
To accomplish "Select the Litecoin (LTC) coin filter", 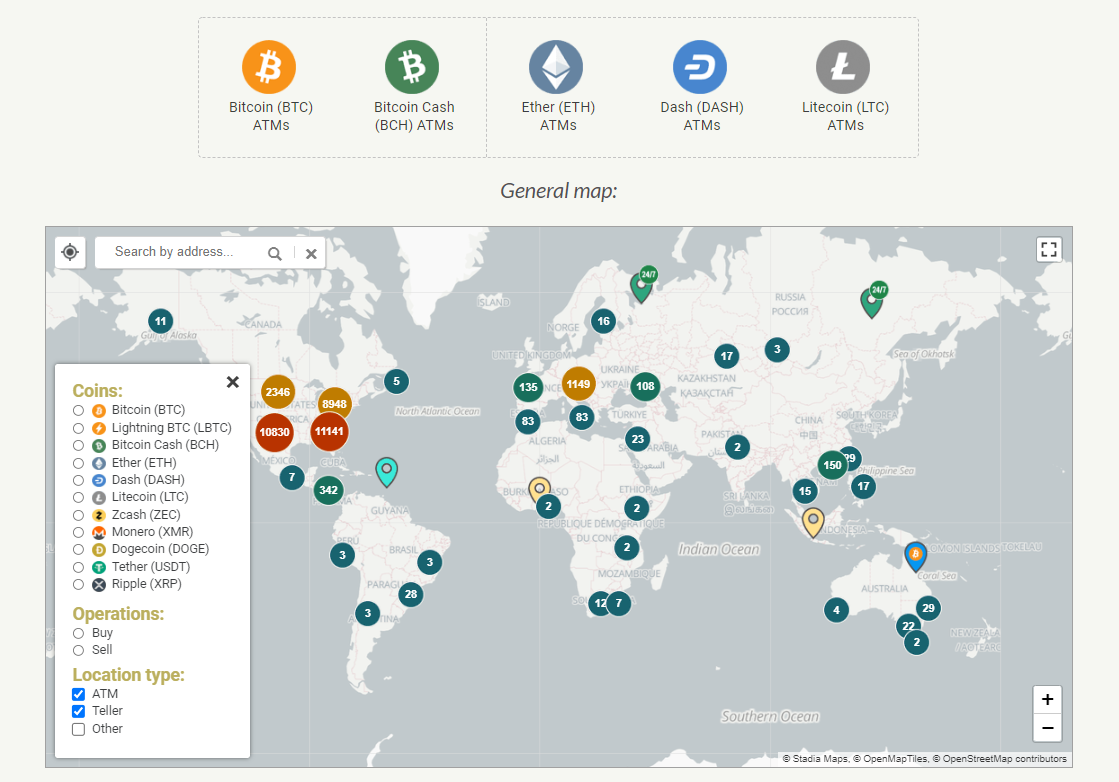I will [79, 497].
